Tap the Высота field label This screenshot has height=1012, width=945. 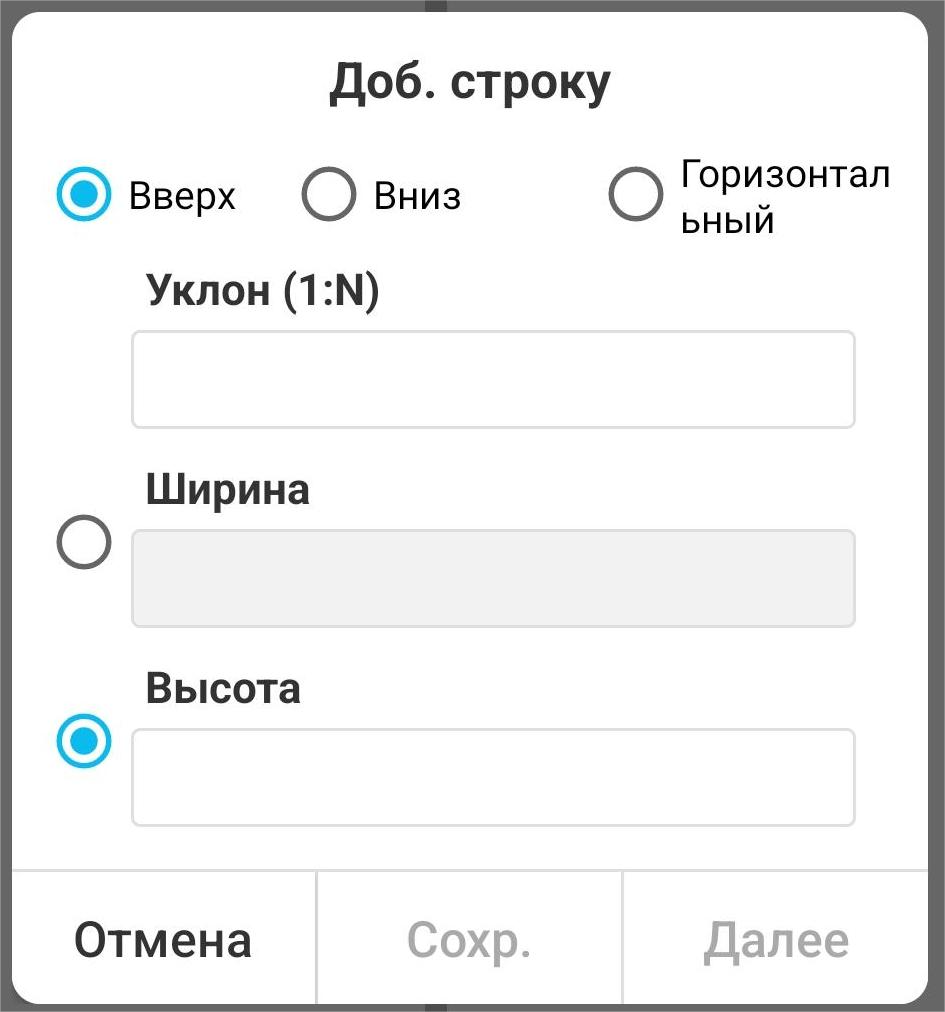coord(223,689)
